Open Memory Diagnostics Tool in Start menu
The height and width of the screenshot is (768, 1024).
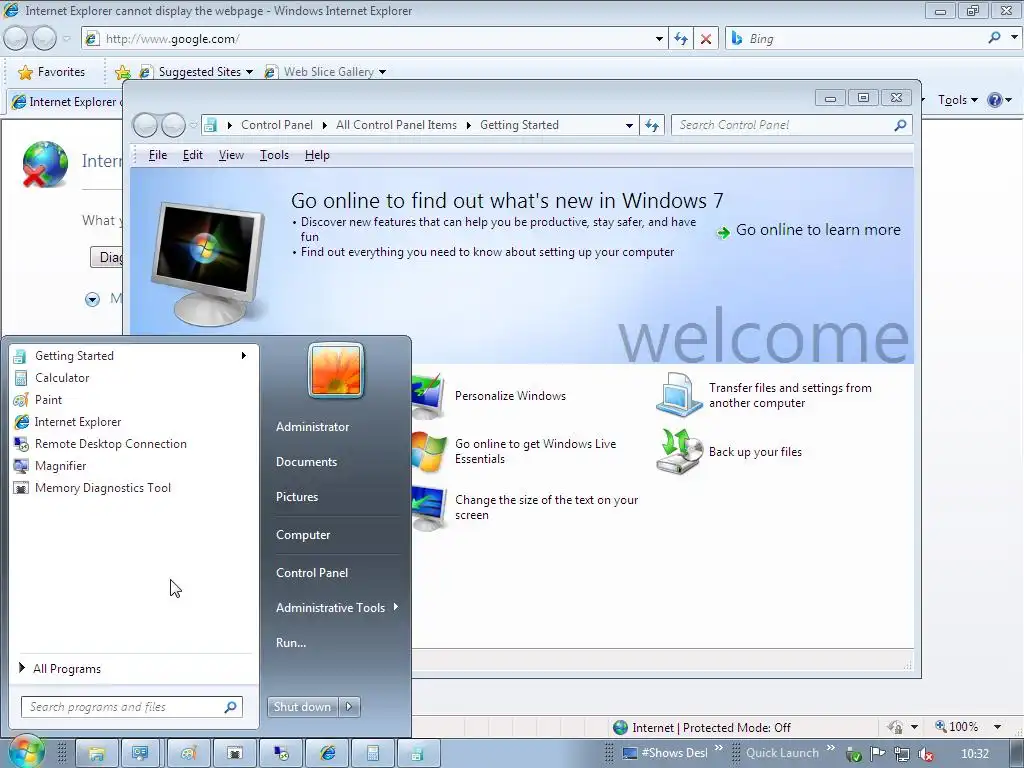(x=135, y=488)
